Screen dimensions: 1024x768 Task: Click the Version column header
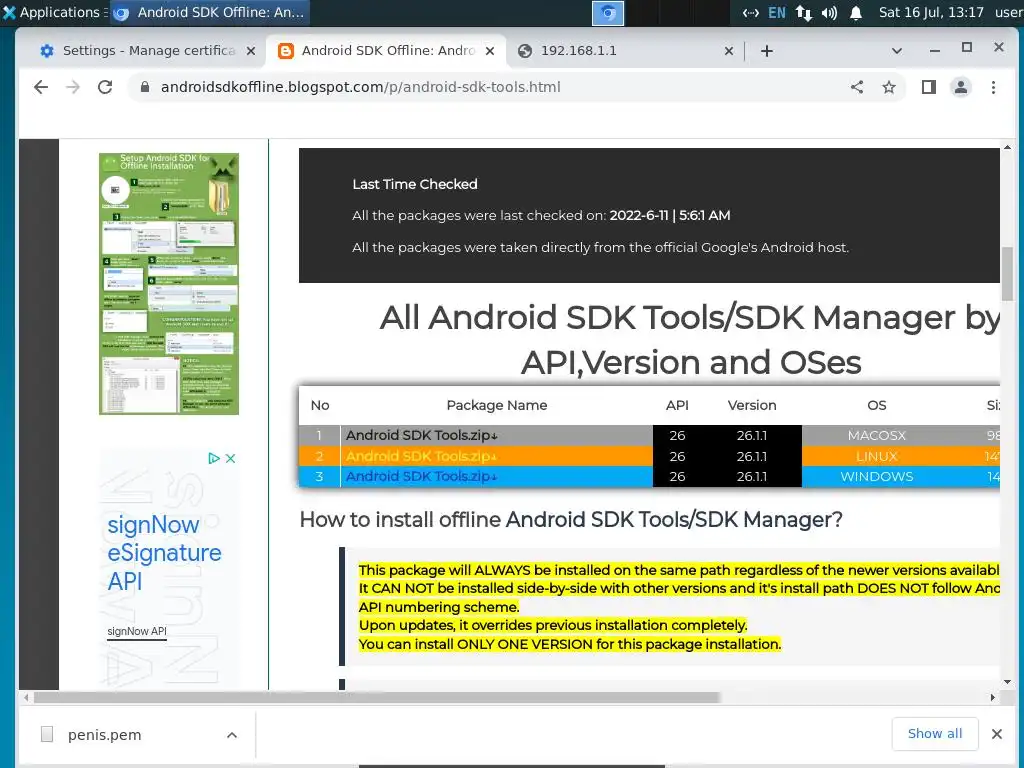tap(752, 405)
